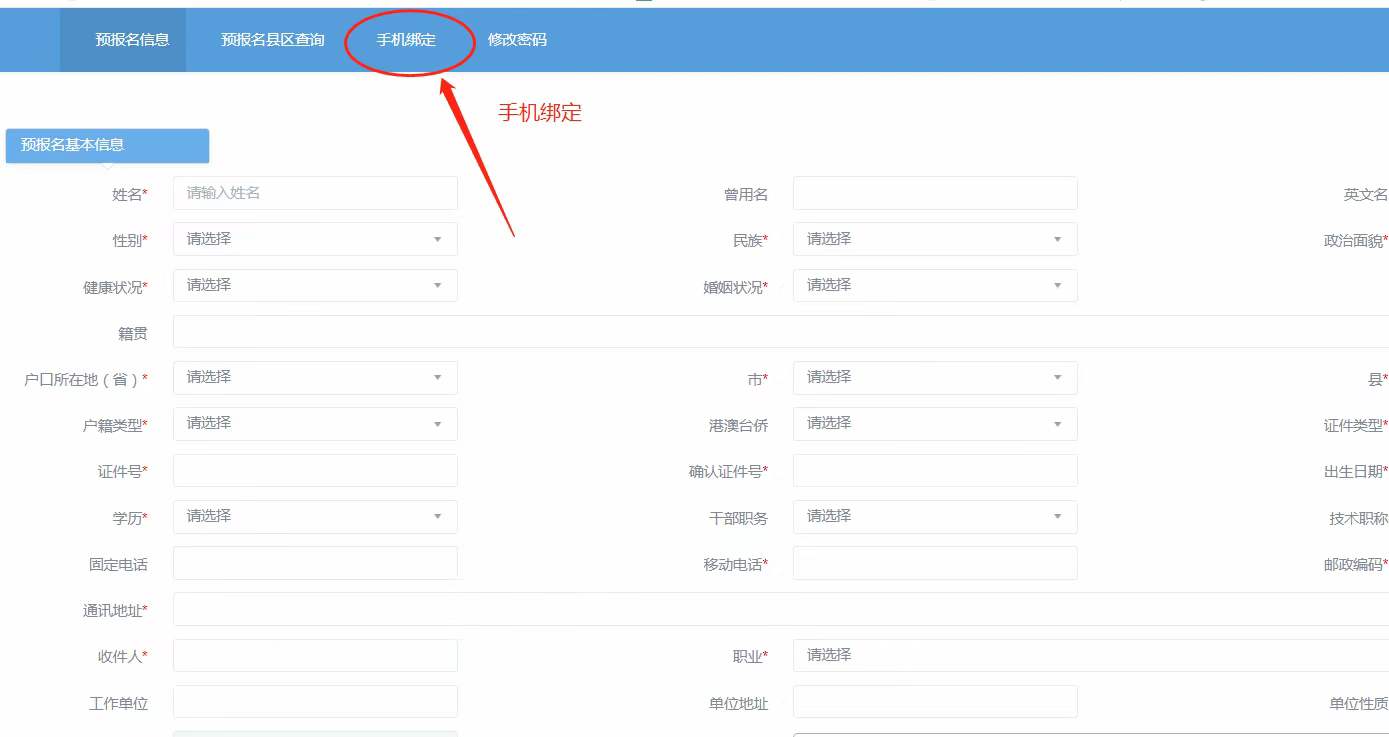Open the 手机绑定 tab
Viewport: 1389px width, 737px height.
pos(406,40)
